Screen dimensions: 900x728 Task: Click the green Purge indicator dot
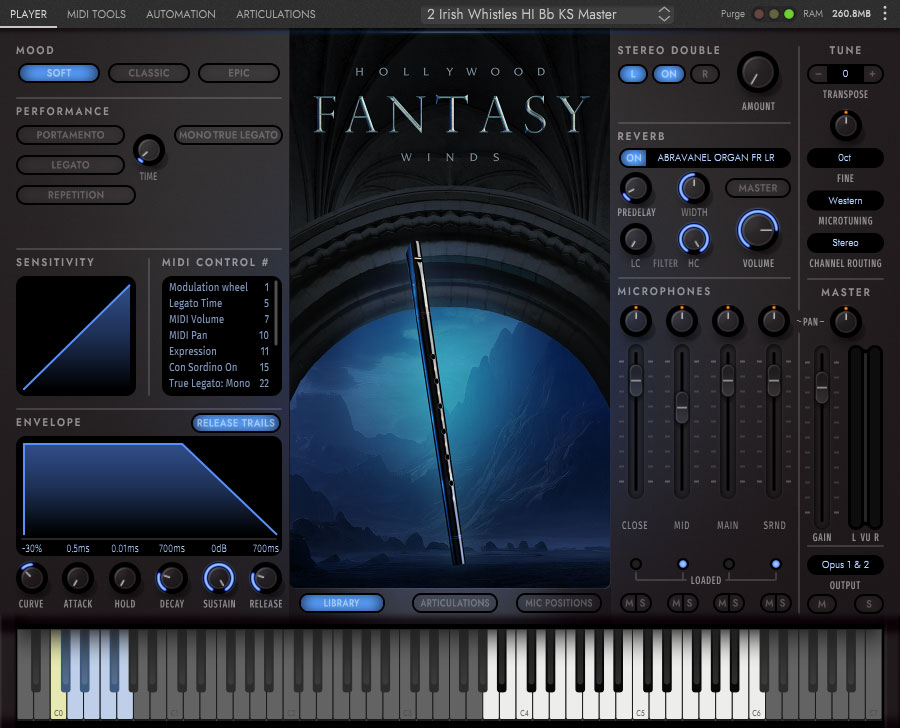(789, 14)
